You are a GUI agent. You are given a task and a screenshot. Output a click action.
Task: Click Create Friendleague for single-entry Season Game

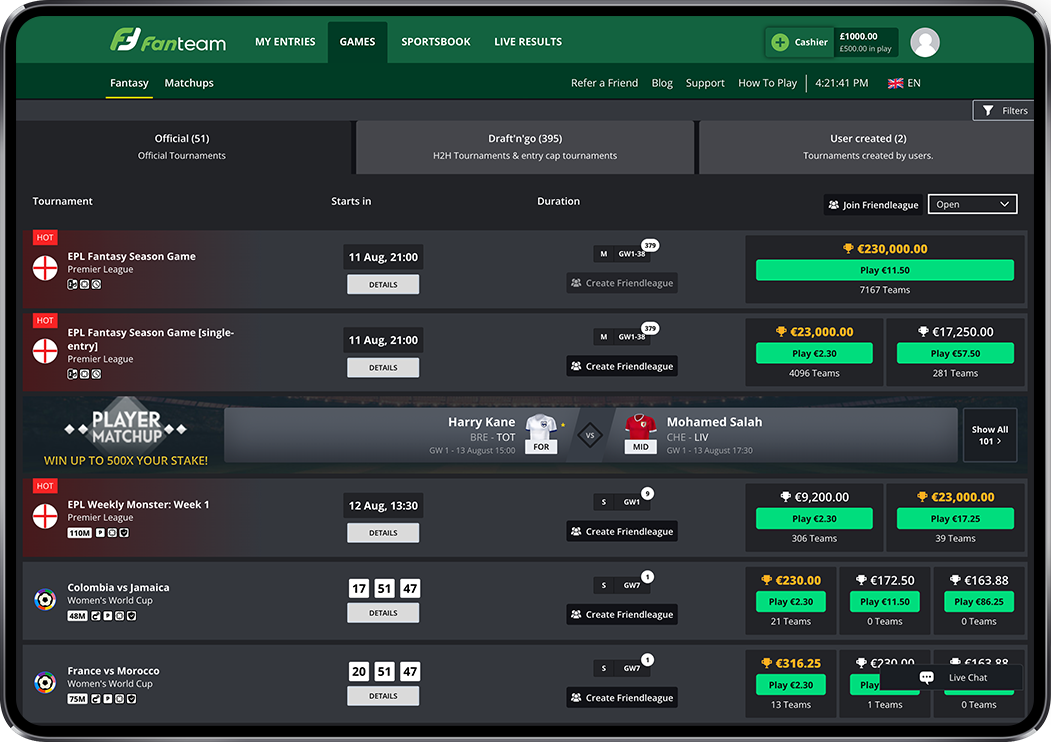pos(622,366)
